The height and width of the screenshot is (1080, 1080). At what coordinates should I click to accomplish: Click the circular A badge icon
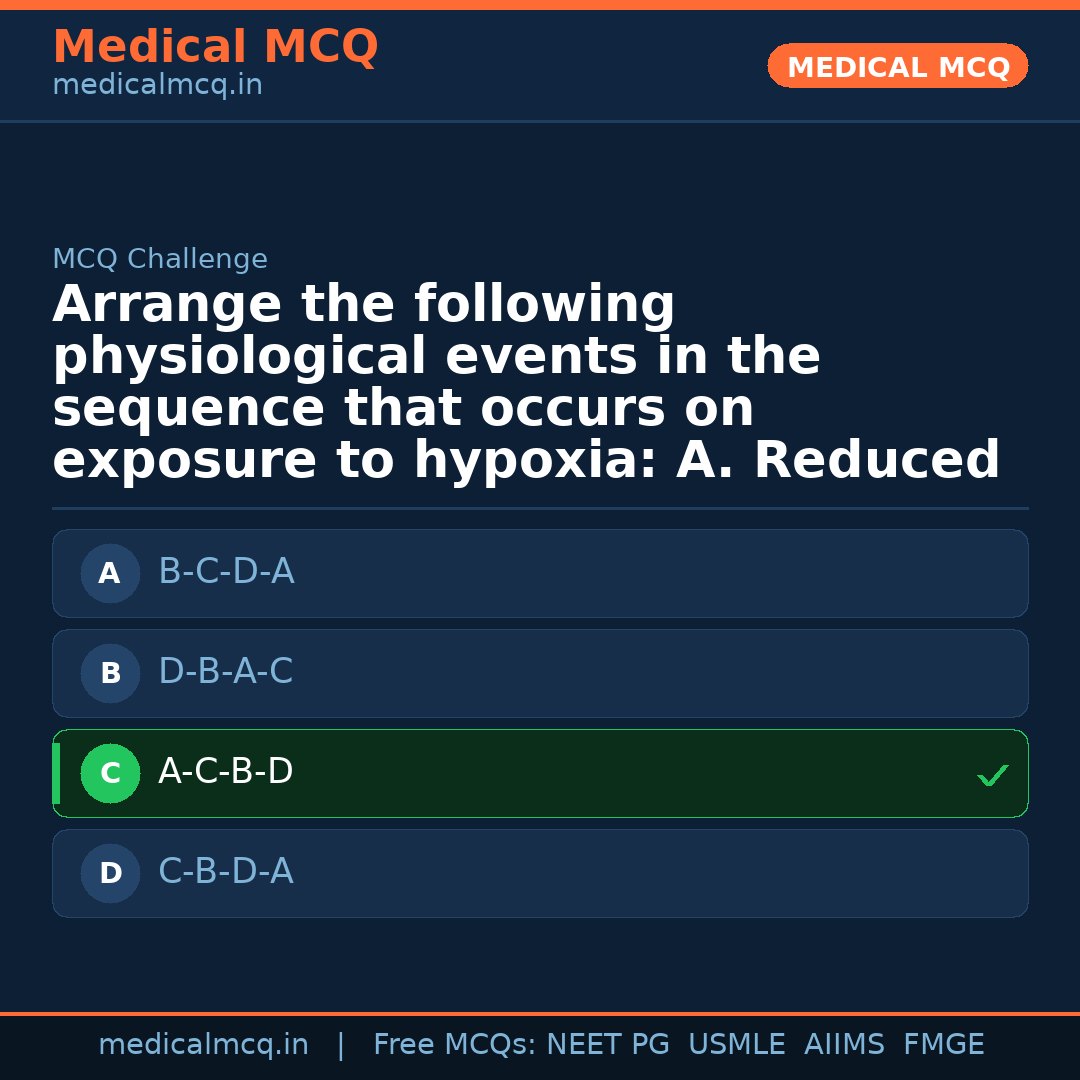pos(110,573)
